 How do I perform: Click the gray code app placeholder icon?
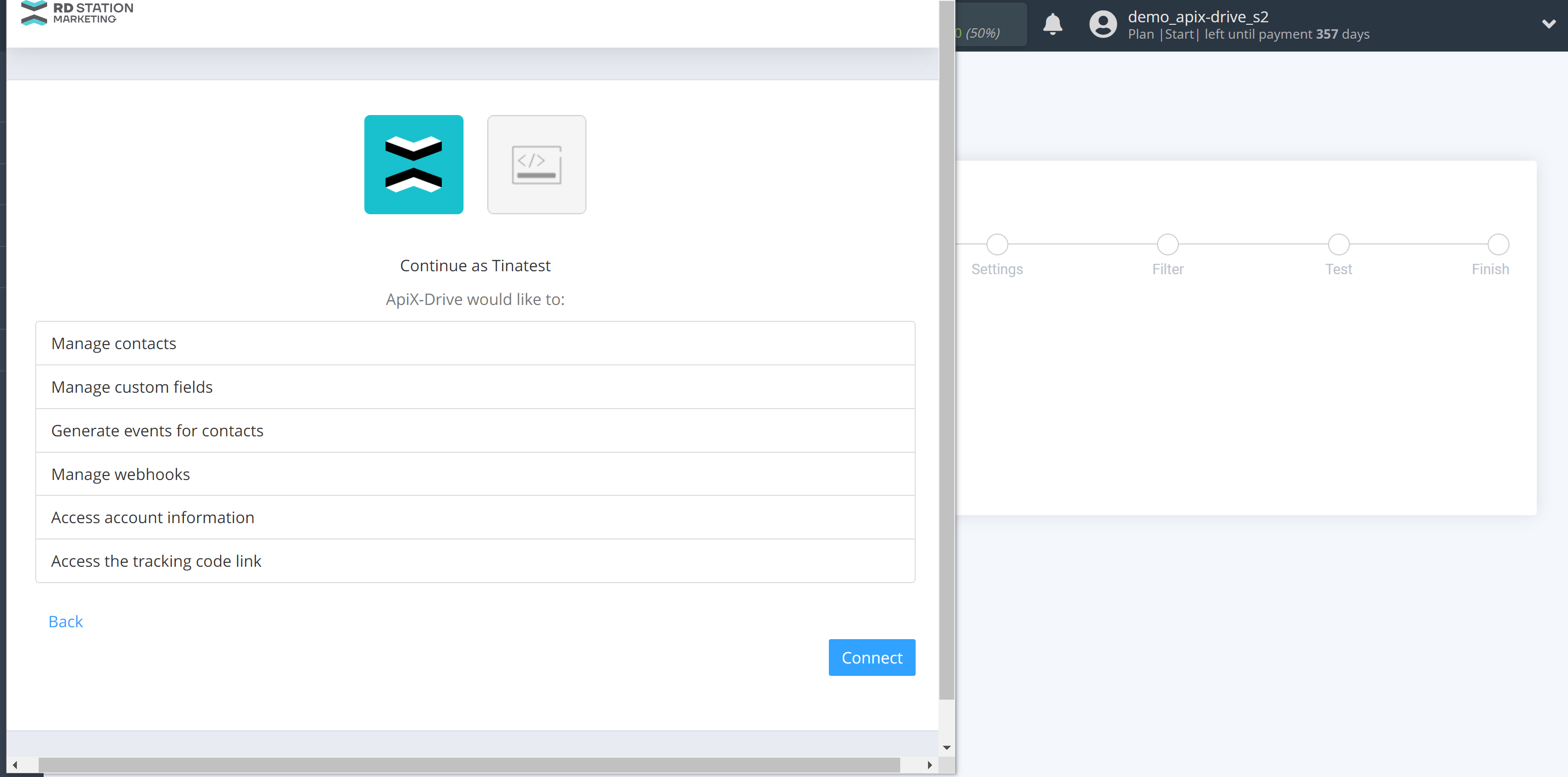click(x=536, y=165)
